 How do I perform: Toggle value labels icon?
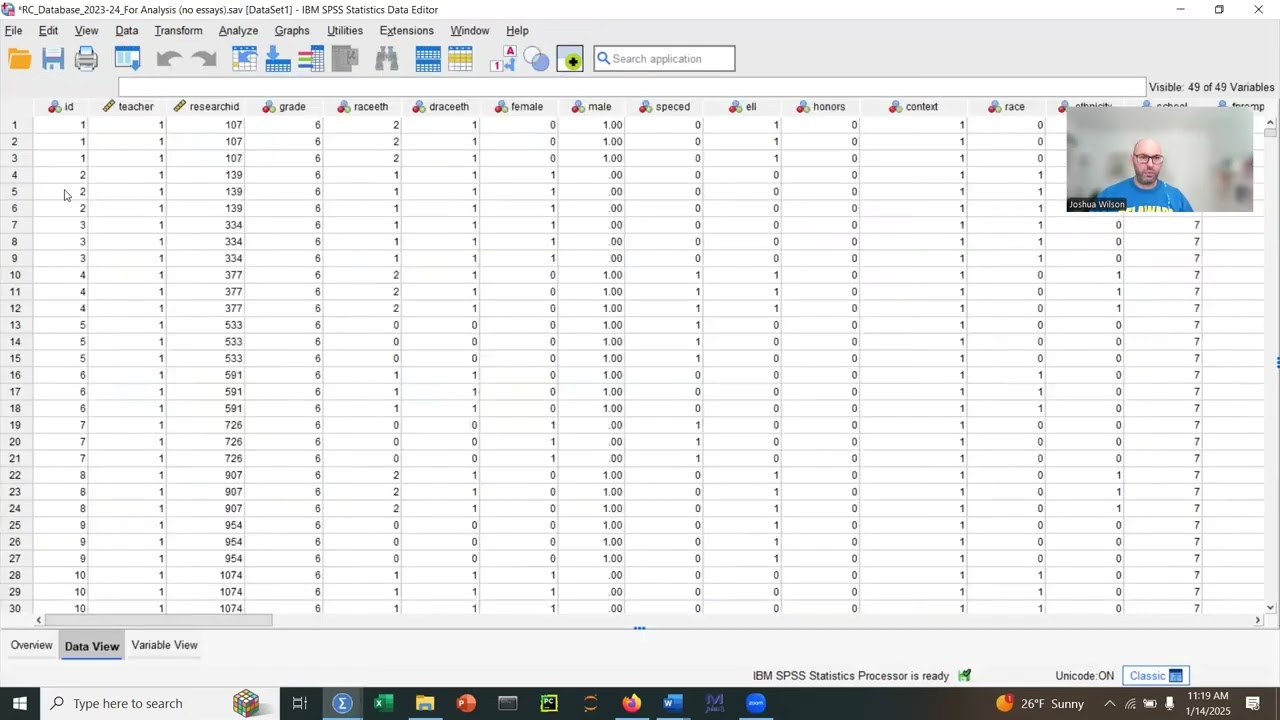pos(503,59)
